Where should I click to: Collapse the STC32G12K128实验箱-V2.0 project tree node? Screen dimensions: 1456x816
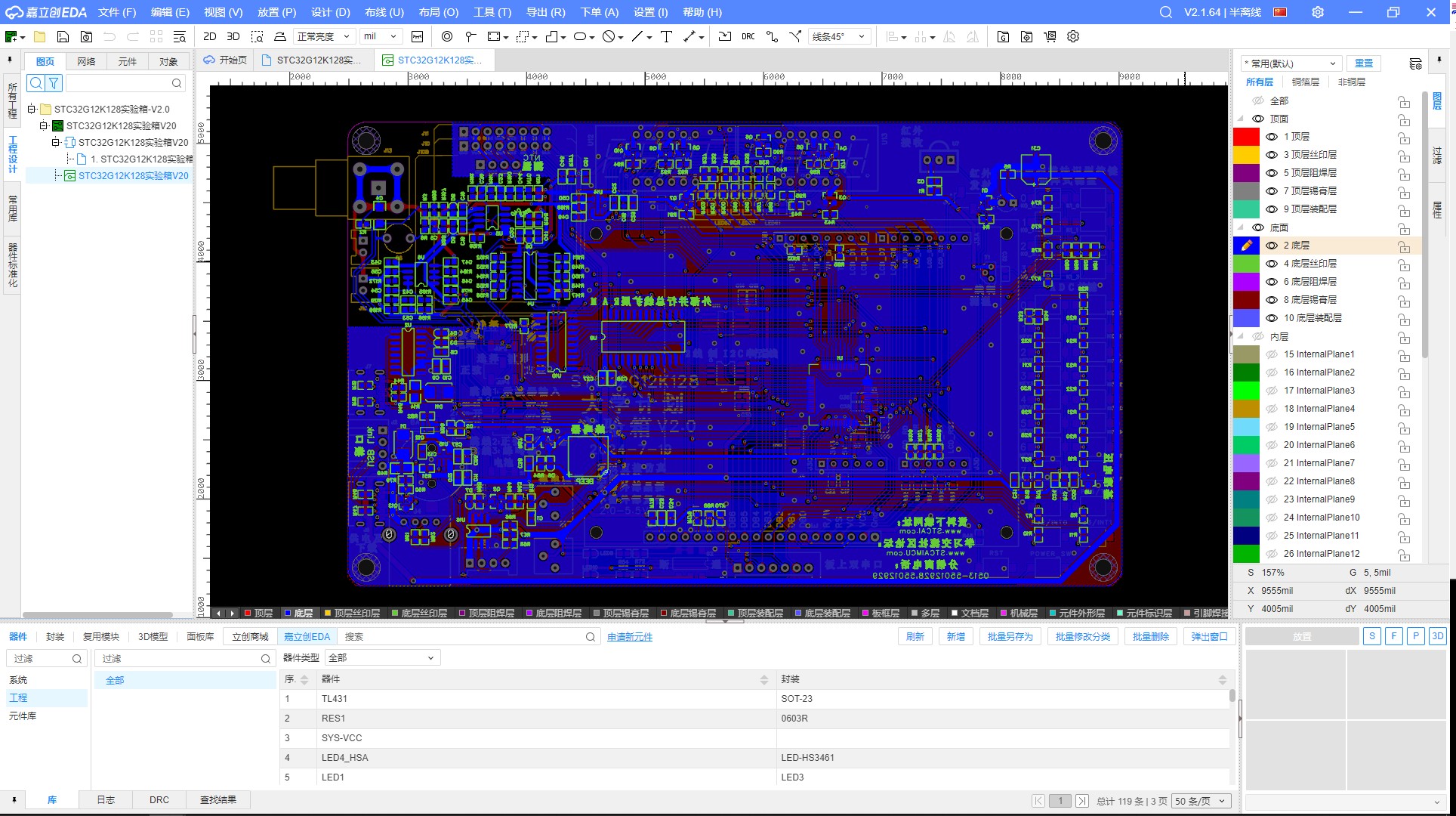[x=32, y=109]
